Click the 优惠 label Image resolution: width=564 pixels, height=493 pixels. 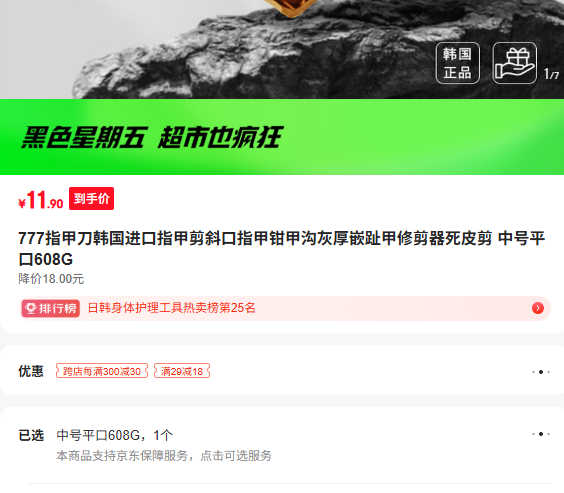pyautogui.click(x=31, y=371)
